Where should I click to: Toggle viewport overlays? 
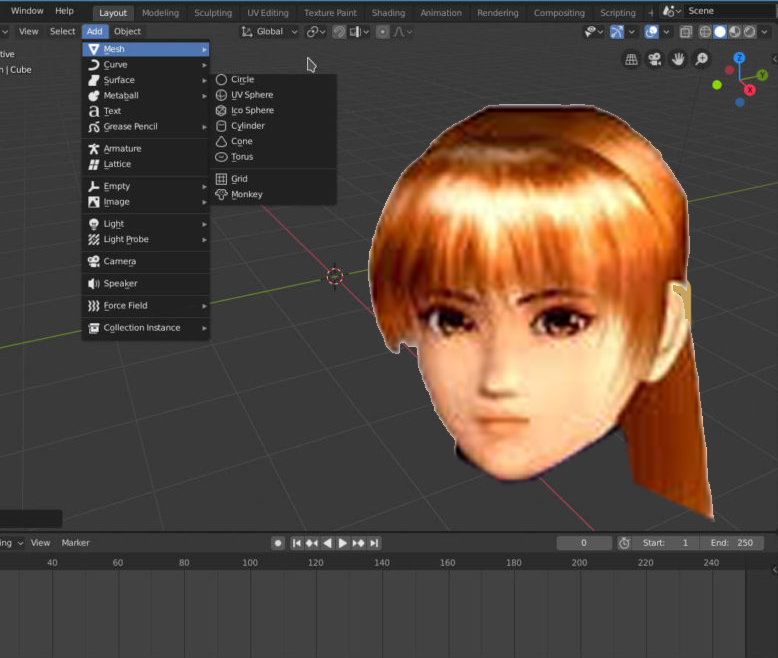click(x=651, y=32)
